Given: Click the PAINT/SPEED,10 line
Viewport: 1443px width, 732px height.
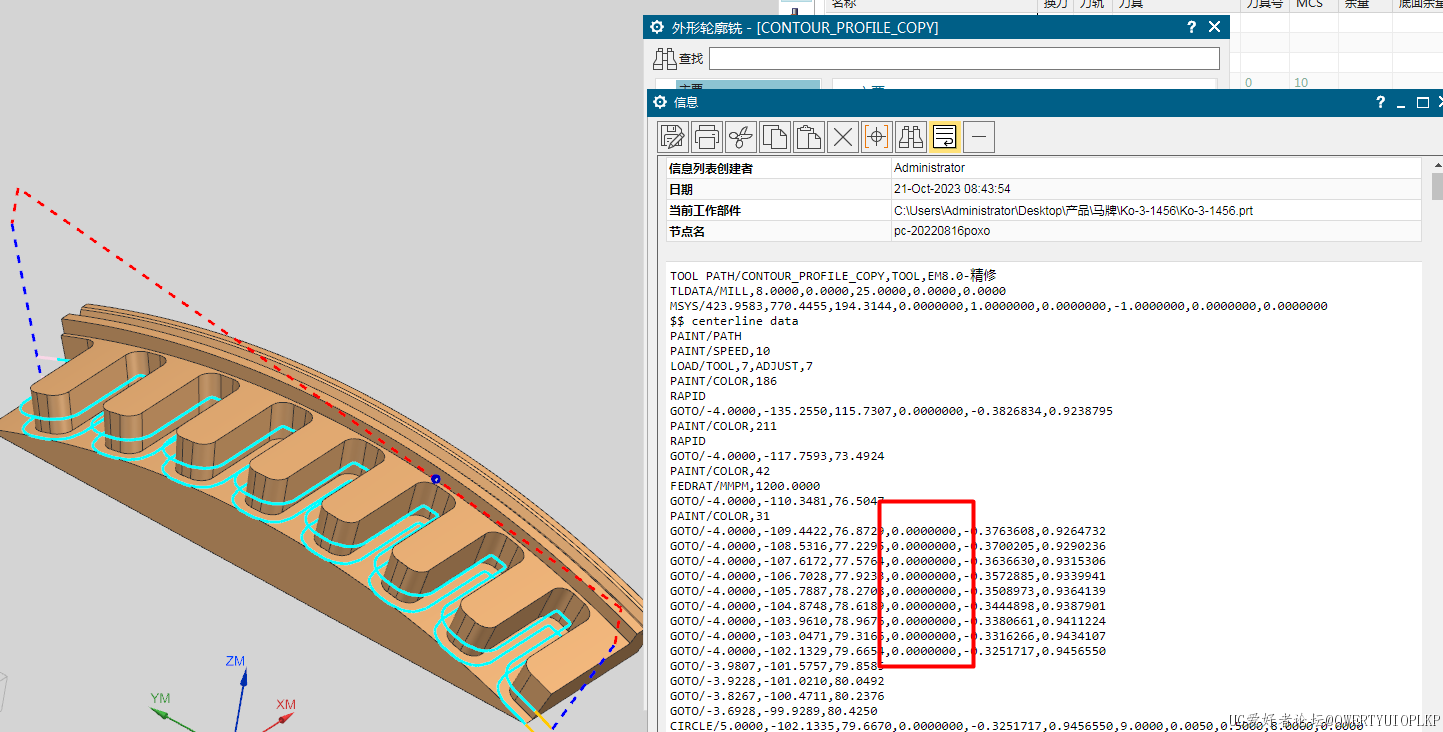Looking at the screenshot, I should click(x=720, y=351).
